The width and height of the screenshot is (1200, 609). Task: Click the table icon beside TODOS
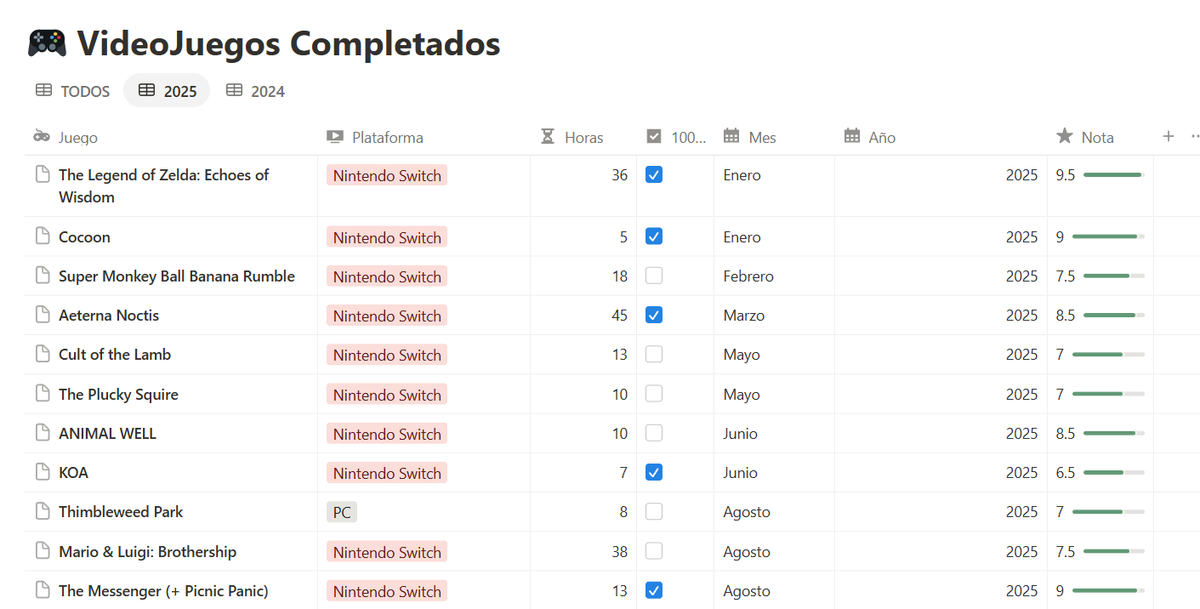click(44, 90)
